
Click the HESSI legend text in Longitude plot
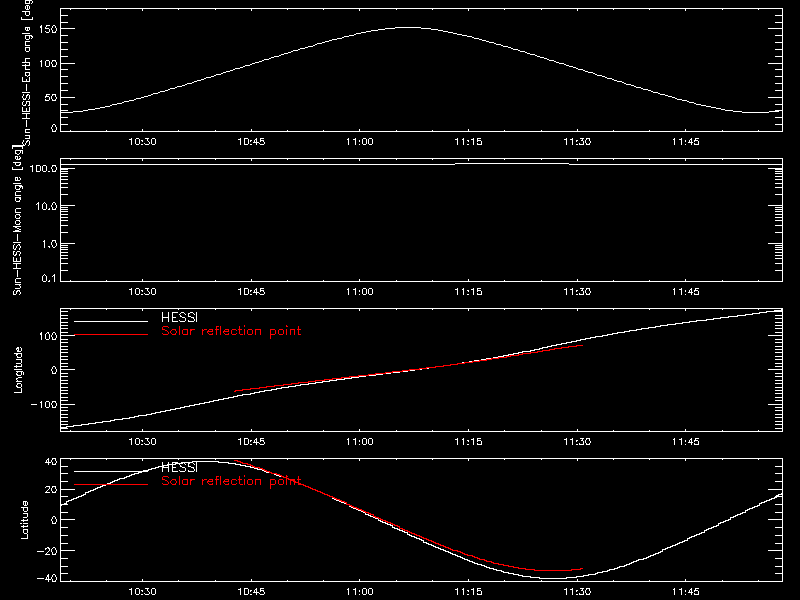point(179,317)
